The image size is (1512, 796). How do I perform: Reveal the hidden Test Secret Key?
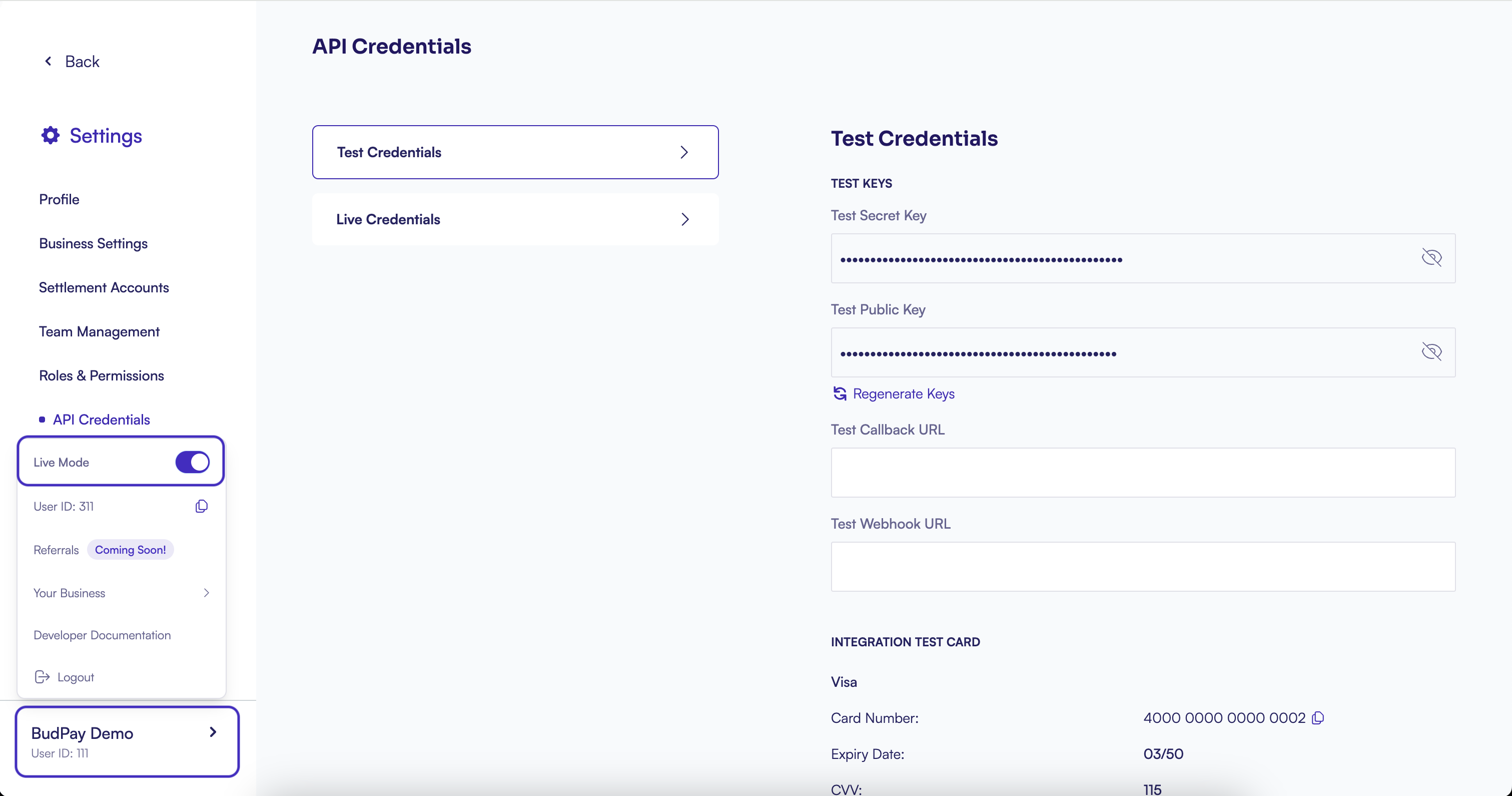pos(1432,258)
